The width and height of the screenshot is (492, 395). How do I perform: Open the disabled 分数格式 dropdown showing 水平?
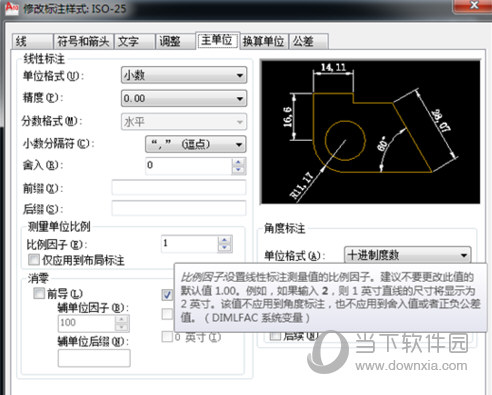[x=184, y=122]
